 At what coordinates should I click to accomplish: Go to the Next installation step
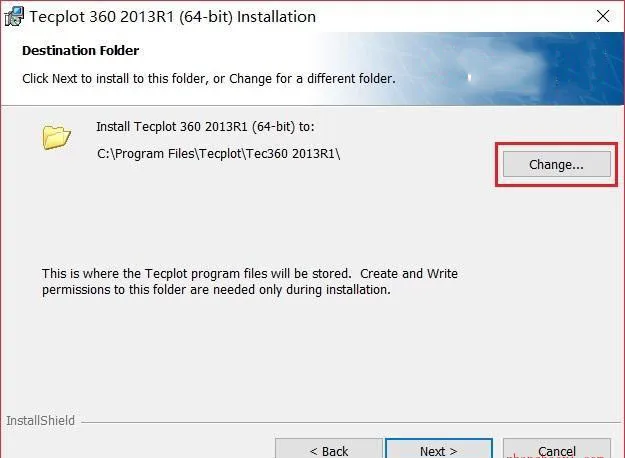click(439, 449)
